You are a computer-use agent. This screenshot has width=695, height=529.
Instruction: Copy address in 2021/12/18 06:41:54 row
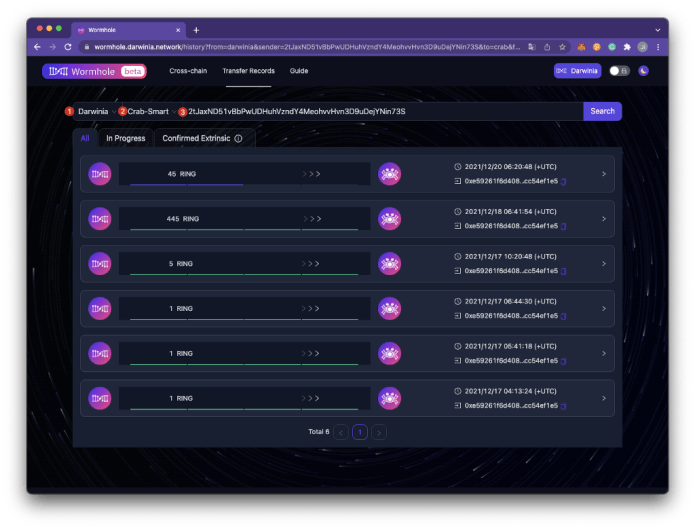pos(563,226)
